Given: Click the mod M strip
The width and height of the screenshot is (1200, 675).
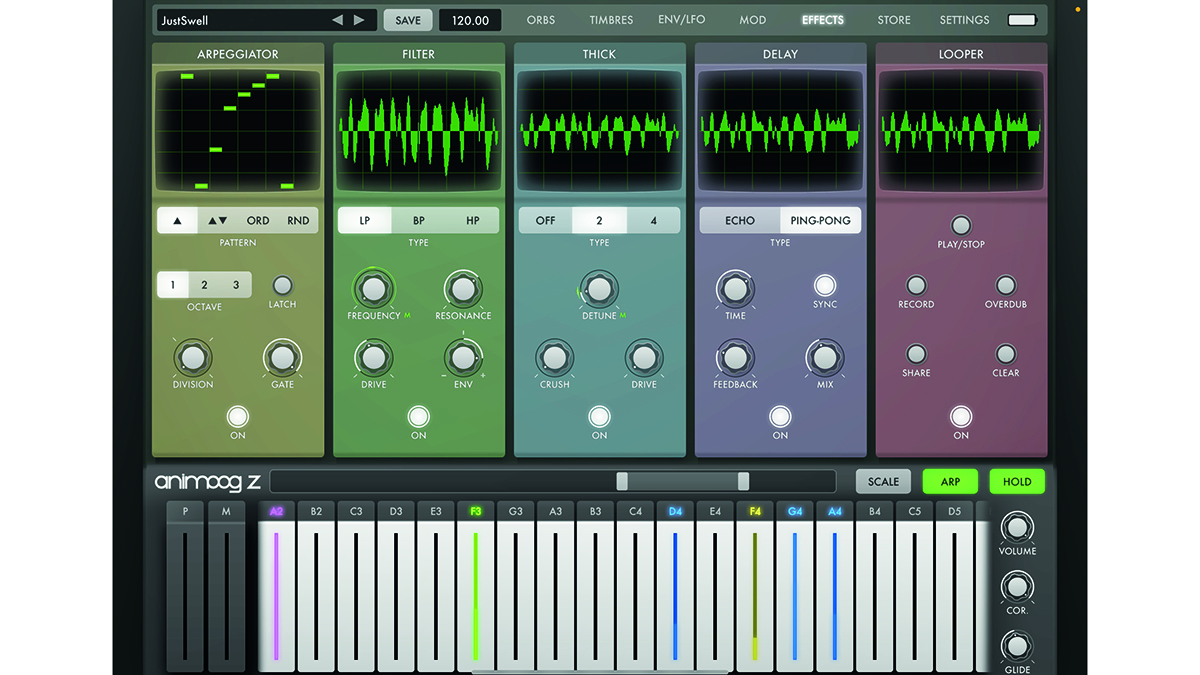Looking at the screenshot, I should coord(226,588).
